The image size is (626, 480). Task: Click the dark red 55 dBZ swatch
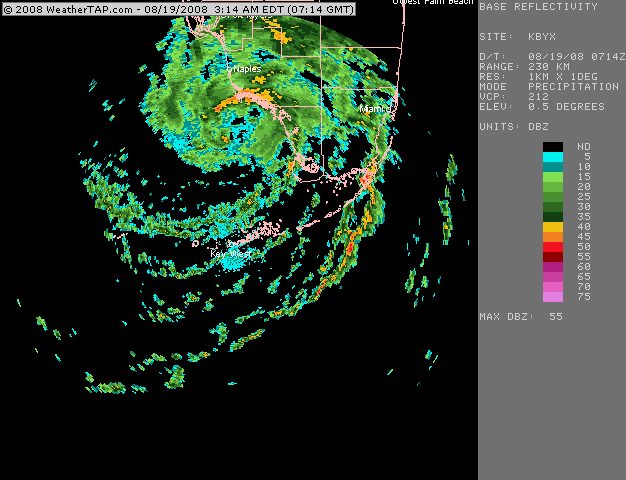pos(553,257)
